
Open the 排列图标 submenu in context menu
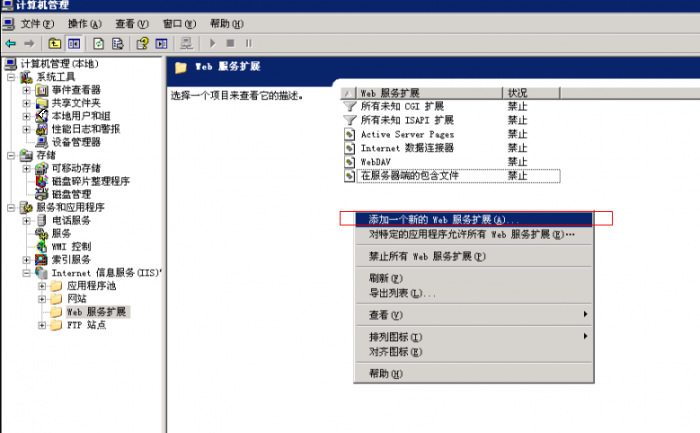(396, 337)
